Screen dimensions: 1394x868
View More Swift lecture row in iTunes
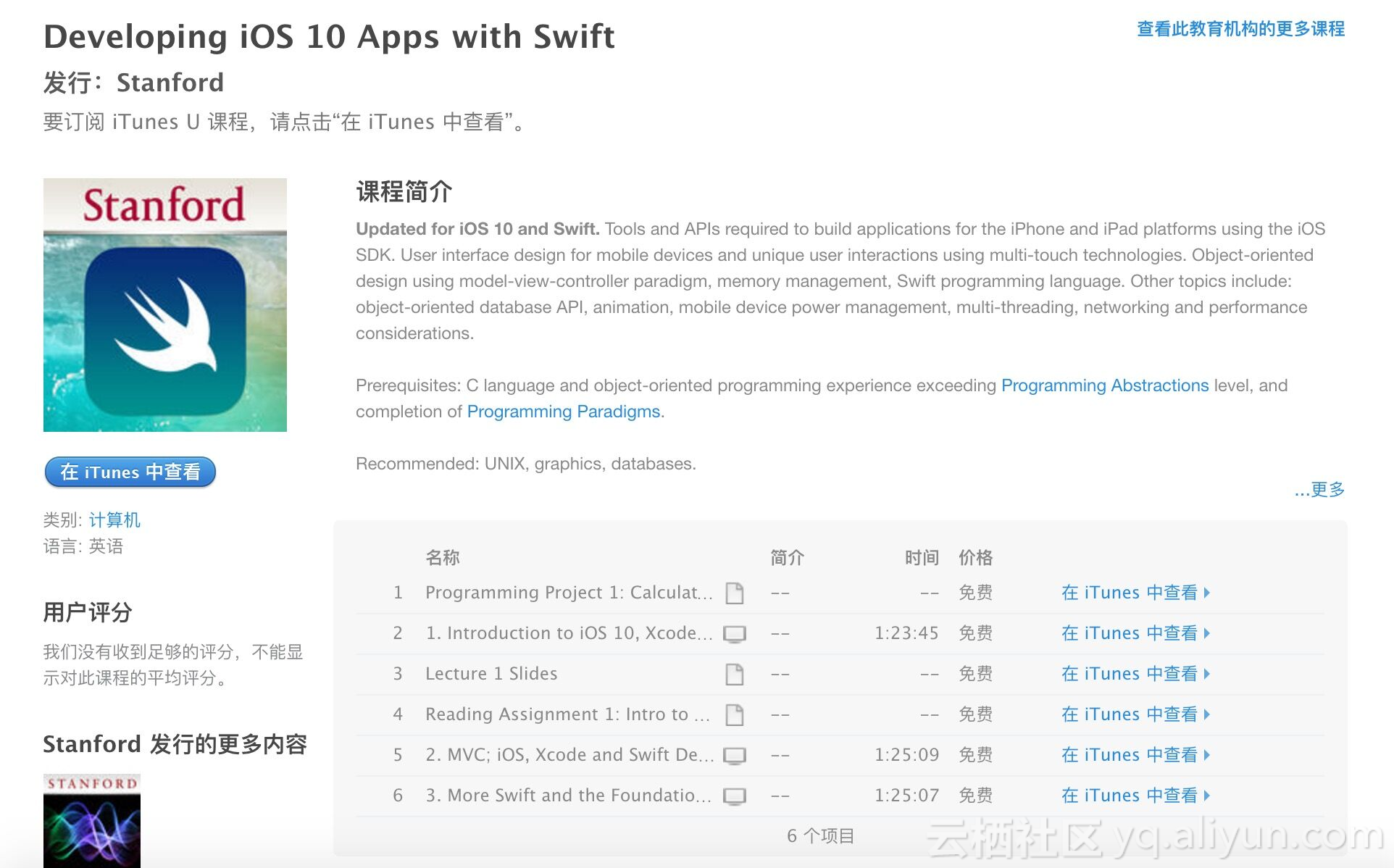tap(1135, 796)
